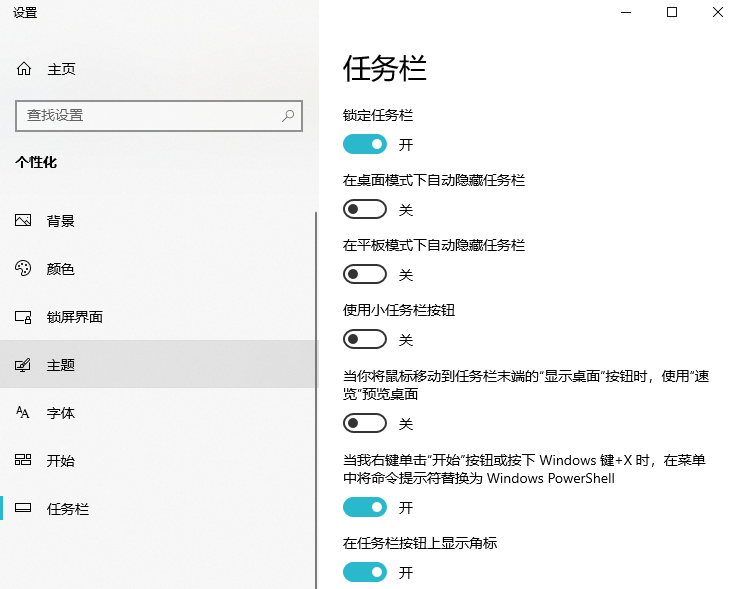Click the 任务栏 icon in sidebar
Viewport: 731px width, 589px height.
point(24,509)
